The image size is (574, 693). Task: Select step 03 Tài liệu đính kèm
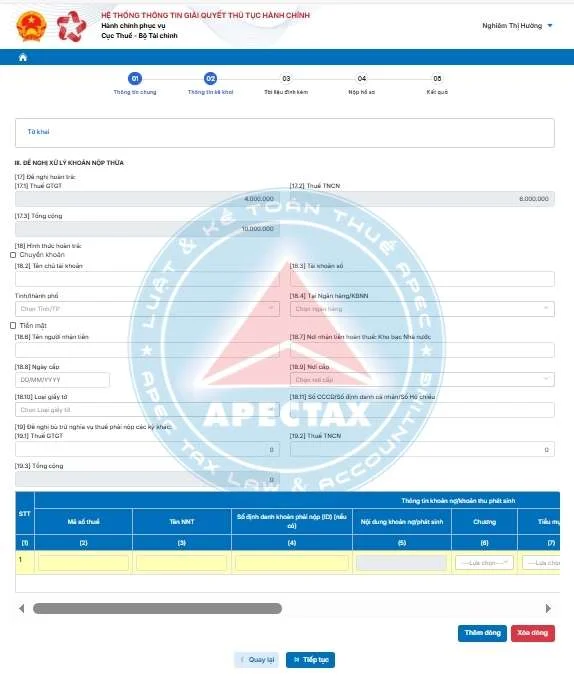coord(286,84)
